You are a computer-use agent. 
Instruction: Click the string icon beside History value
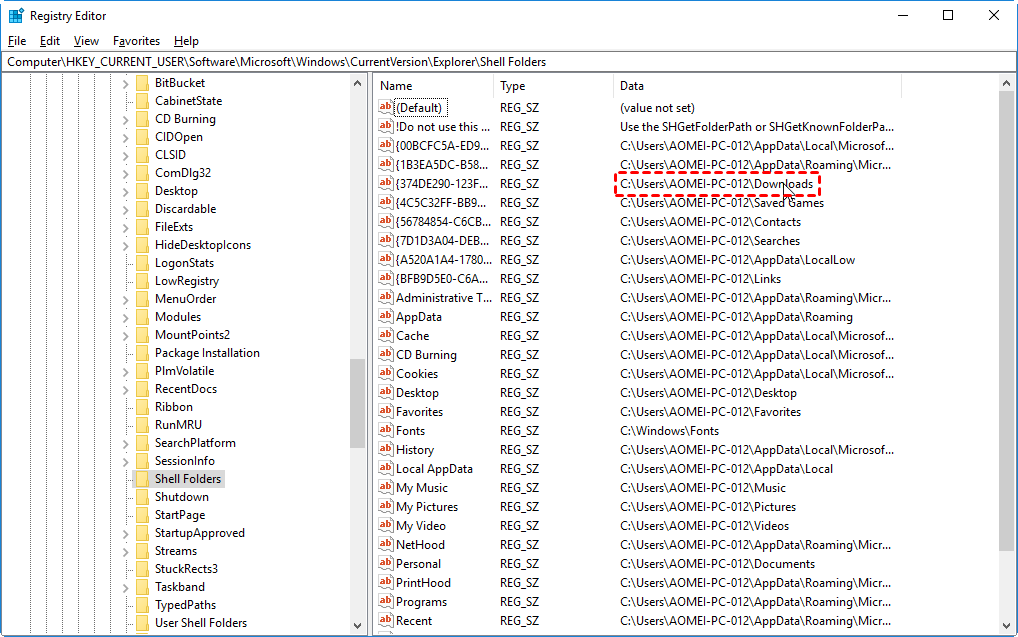coord(386,449)
